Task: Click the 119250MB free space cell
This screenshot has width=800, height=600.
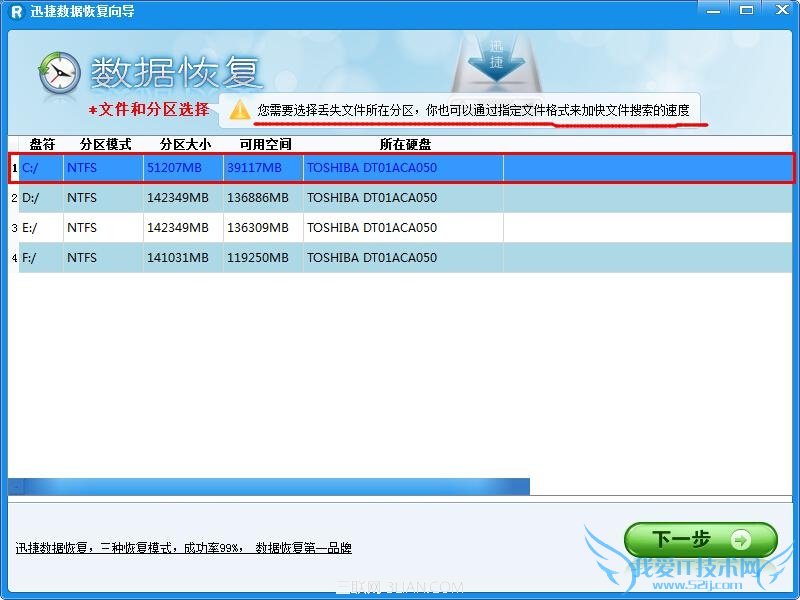Action: tap(263, 258)
